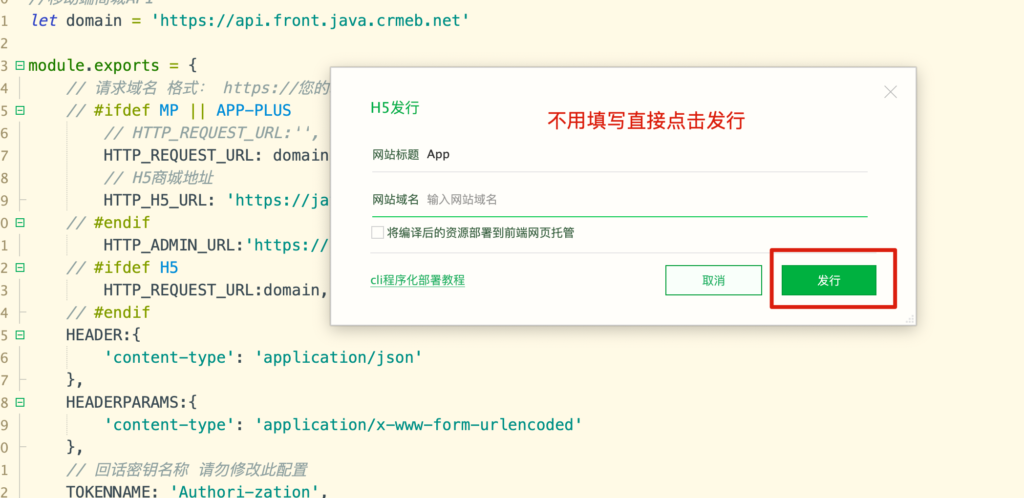Click the 发行 publish button

click(x=829, y=280)
